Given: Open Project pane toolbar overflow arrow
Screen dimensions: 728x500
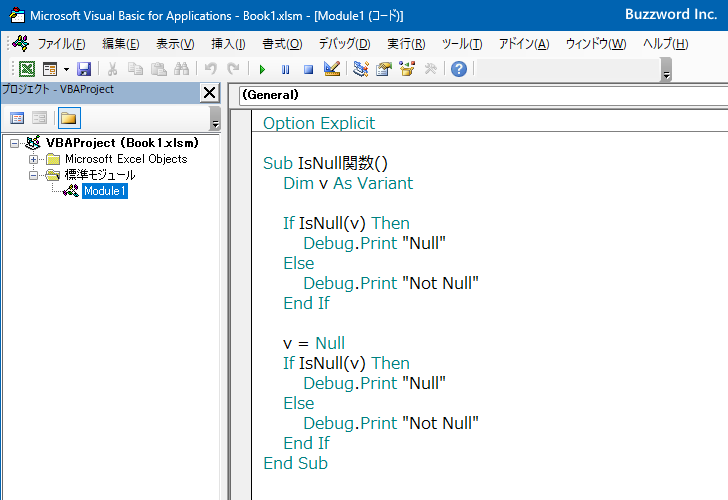Looking at the screenshot, I should [x=214, y=118].
